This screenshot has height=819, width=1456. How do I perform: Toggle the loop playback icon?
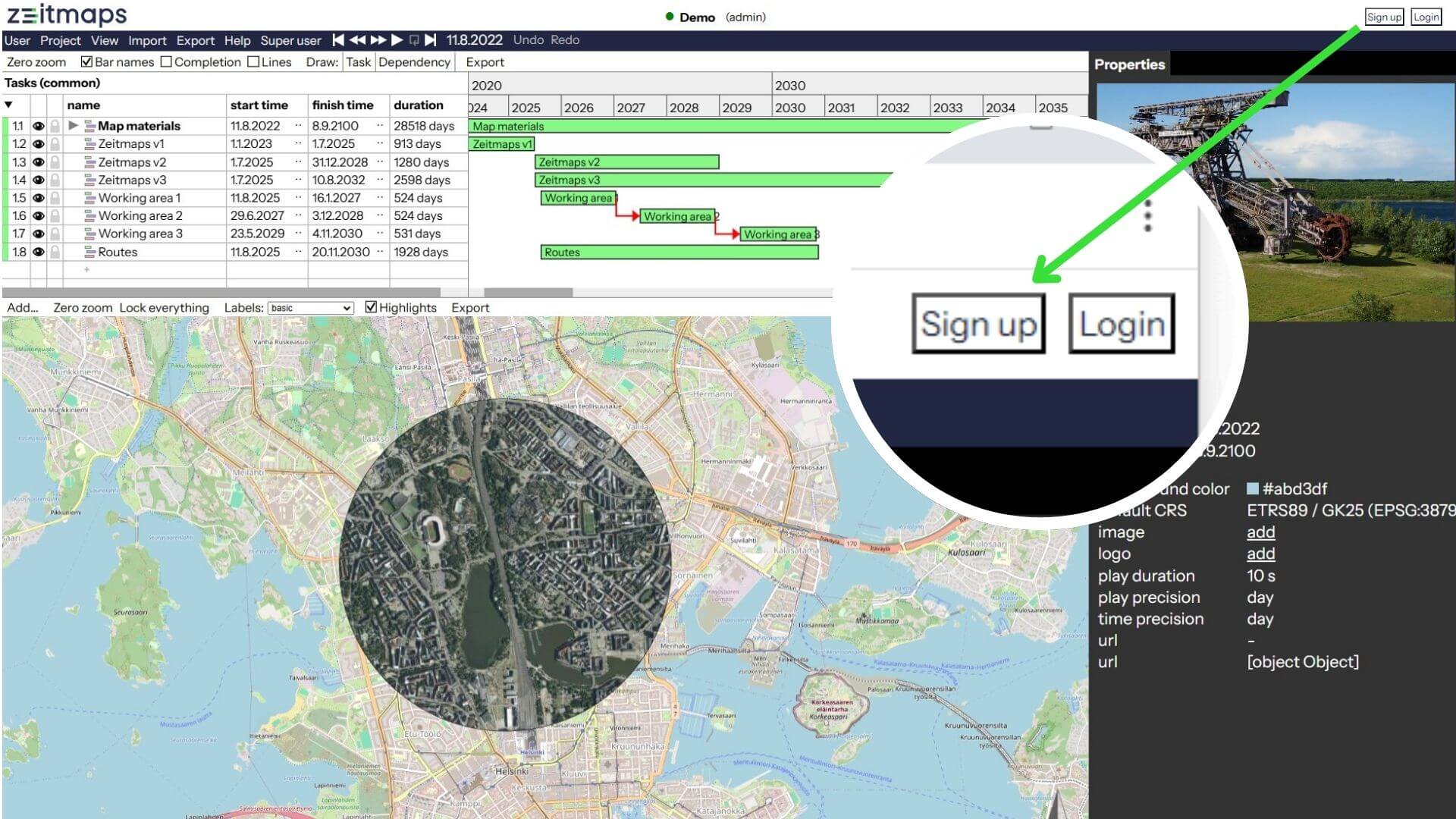(414, 40)
